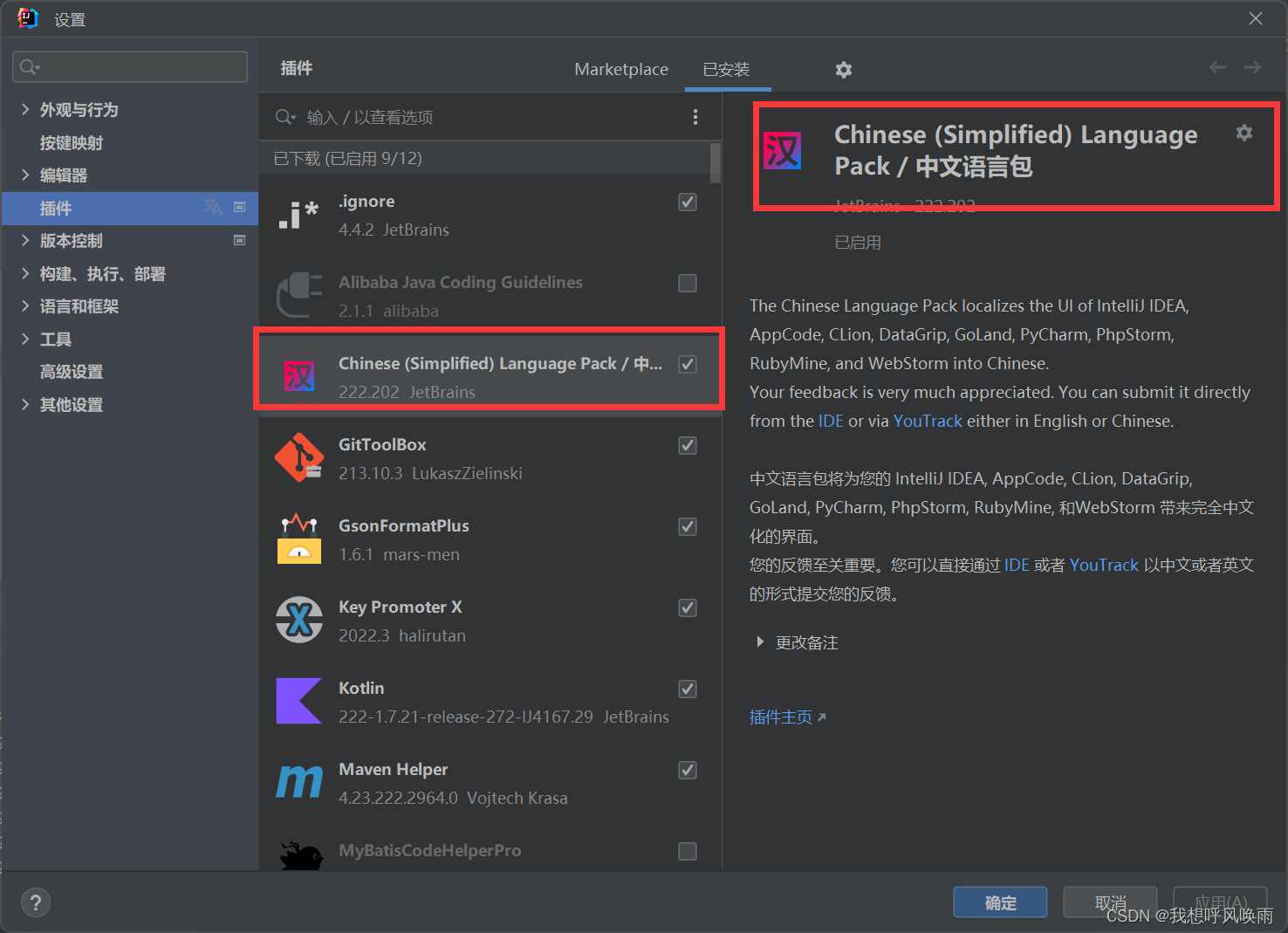Enable the Alibaba Java Coding Guidelines checkbox
The width and height of the screenshot is (1288, 933).
coord(688,283)
